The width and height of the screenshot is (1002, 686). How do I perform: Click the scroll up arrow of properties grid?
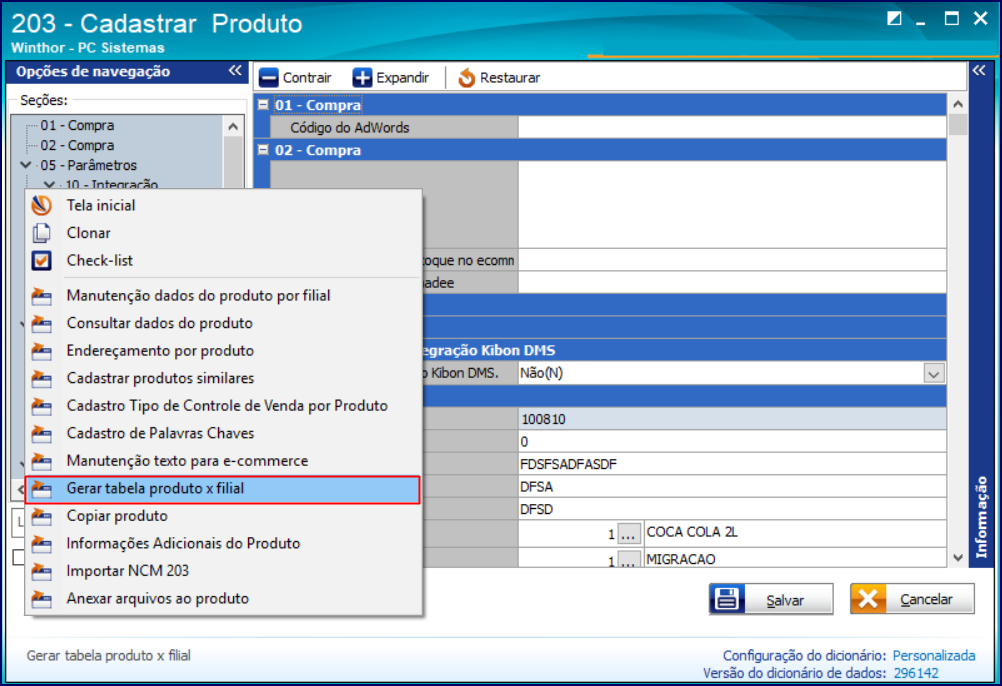[x=957, y=103]
